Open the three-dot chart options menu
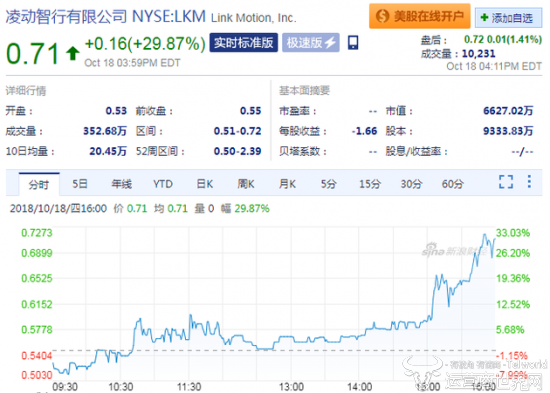This screenshot has height=393, width=550. coord(529,182)
